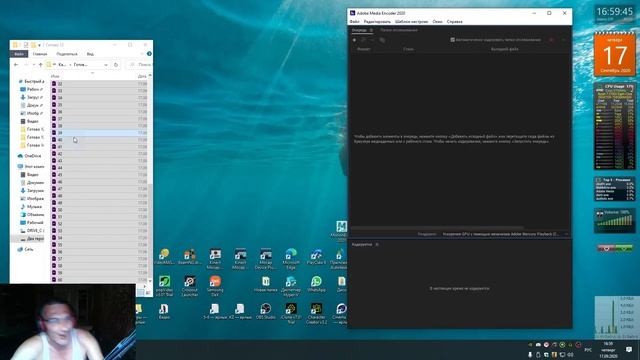Click the Выходной файл column header
Image resolution: width=640 pixels, height=360 pixels.
pos(504,49)
